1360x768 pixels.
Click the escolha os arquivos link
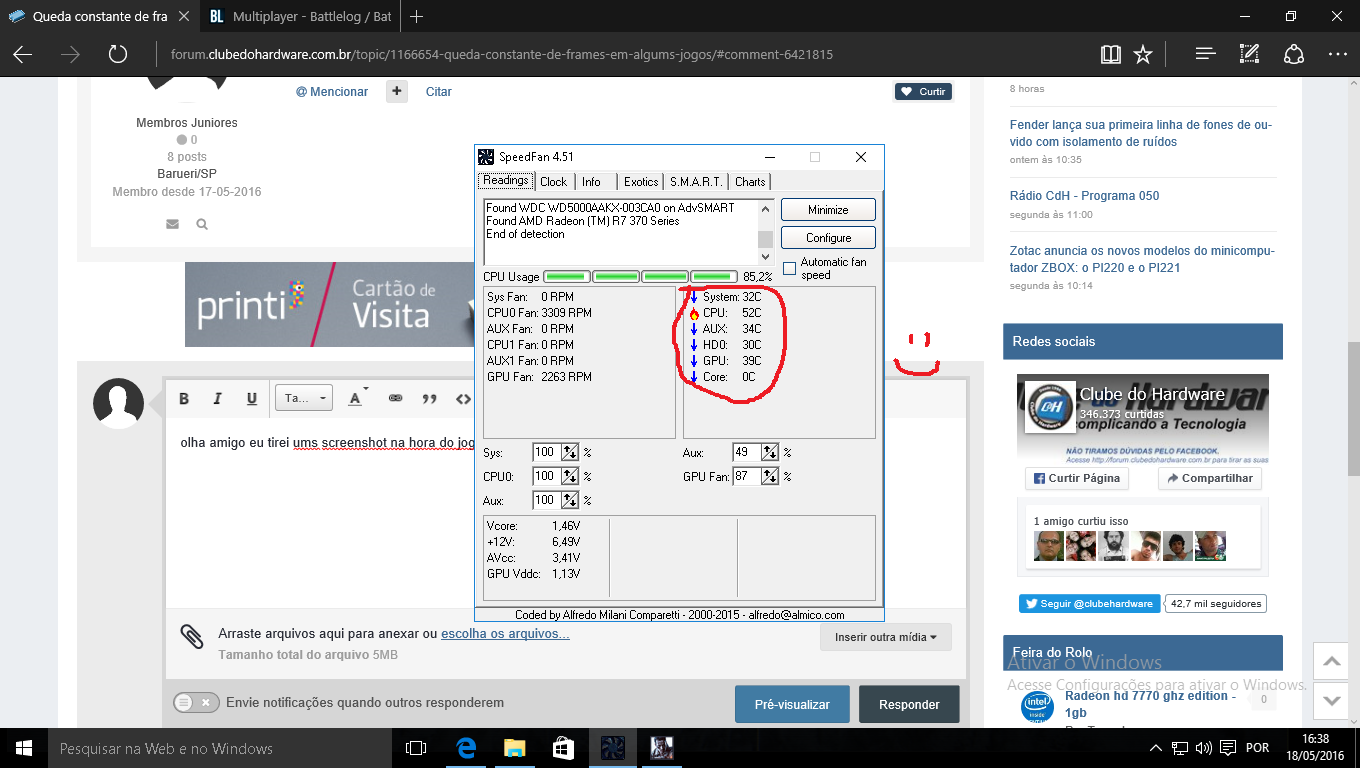[505, 634]
